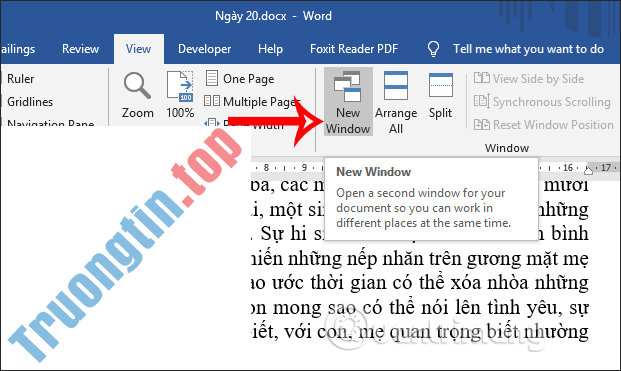Screen dimensions: 621x371
Task: Open the Developer tab
Action: click(x=204, y=49)
